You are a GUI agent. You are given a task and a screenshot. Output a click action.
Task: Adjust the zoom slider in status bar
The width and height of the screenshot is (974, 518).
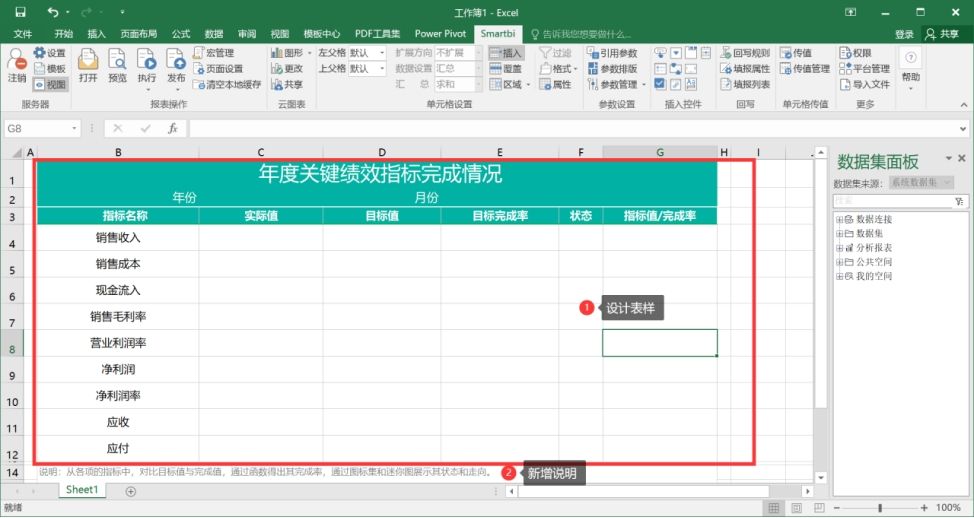879,508
